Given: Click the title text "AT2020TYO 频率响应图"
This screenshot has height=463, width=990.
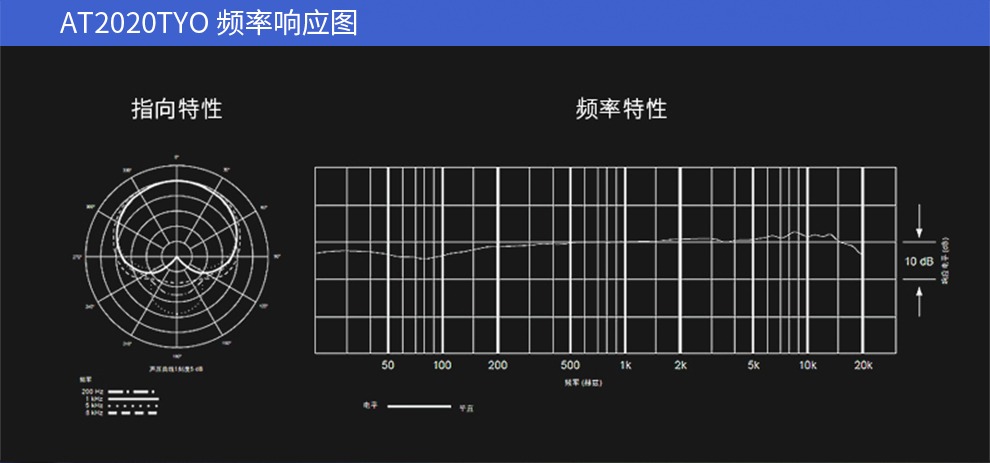Looking at the screenshot, I should 208,23.
